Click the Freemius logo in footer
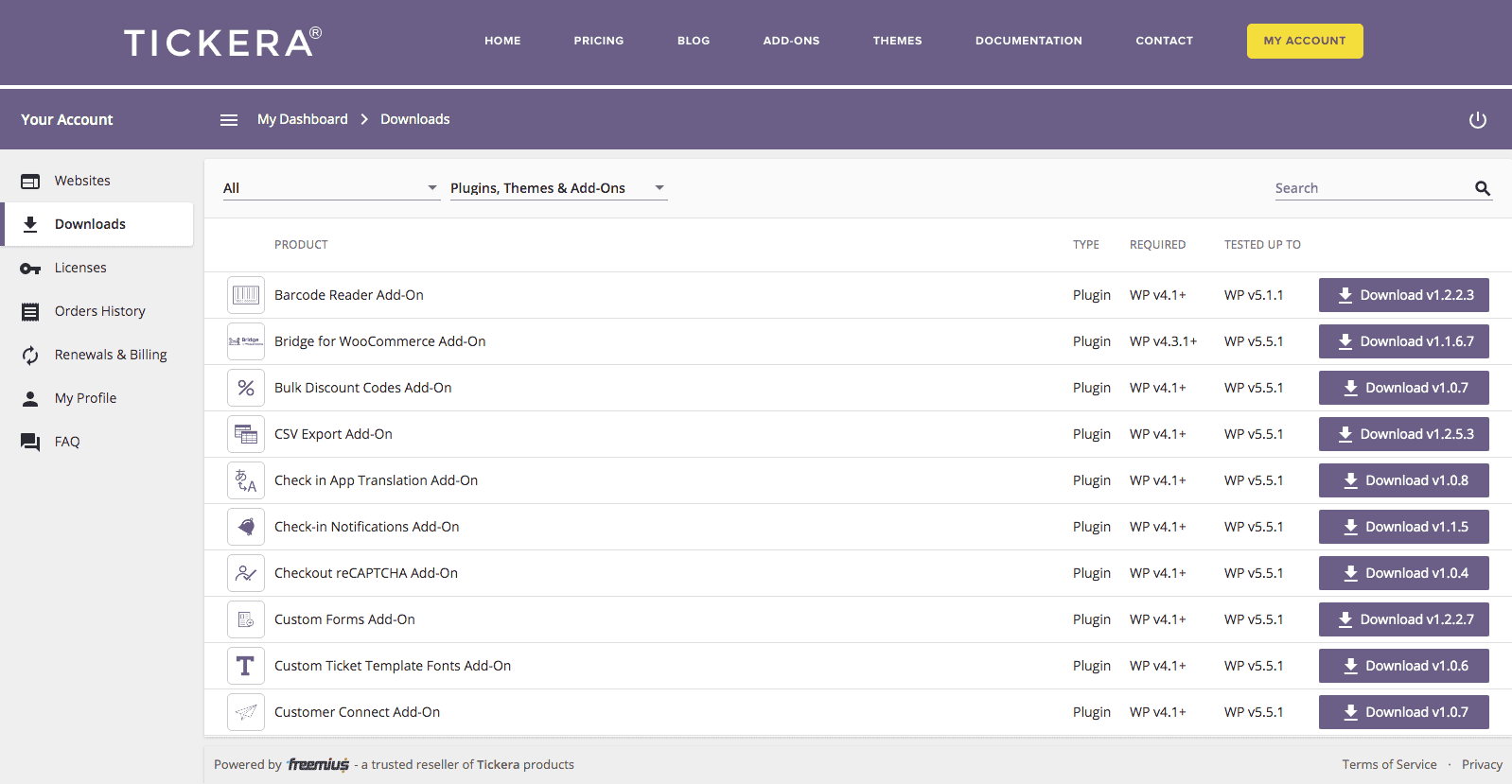This screenshot has width=1512, height=784. pyautogui.click(x=319, y=764)
